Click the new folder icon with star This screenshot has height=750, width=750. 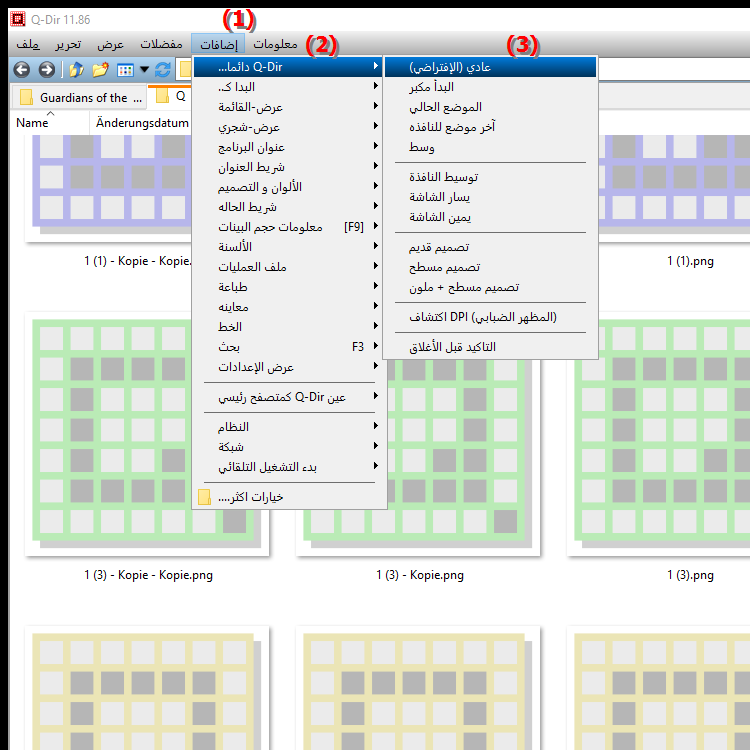tap(100, 70)
